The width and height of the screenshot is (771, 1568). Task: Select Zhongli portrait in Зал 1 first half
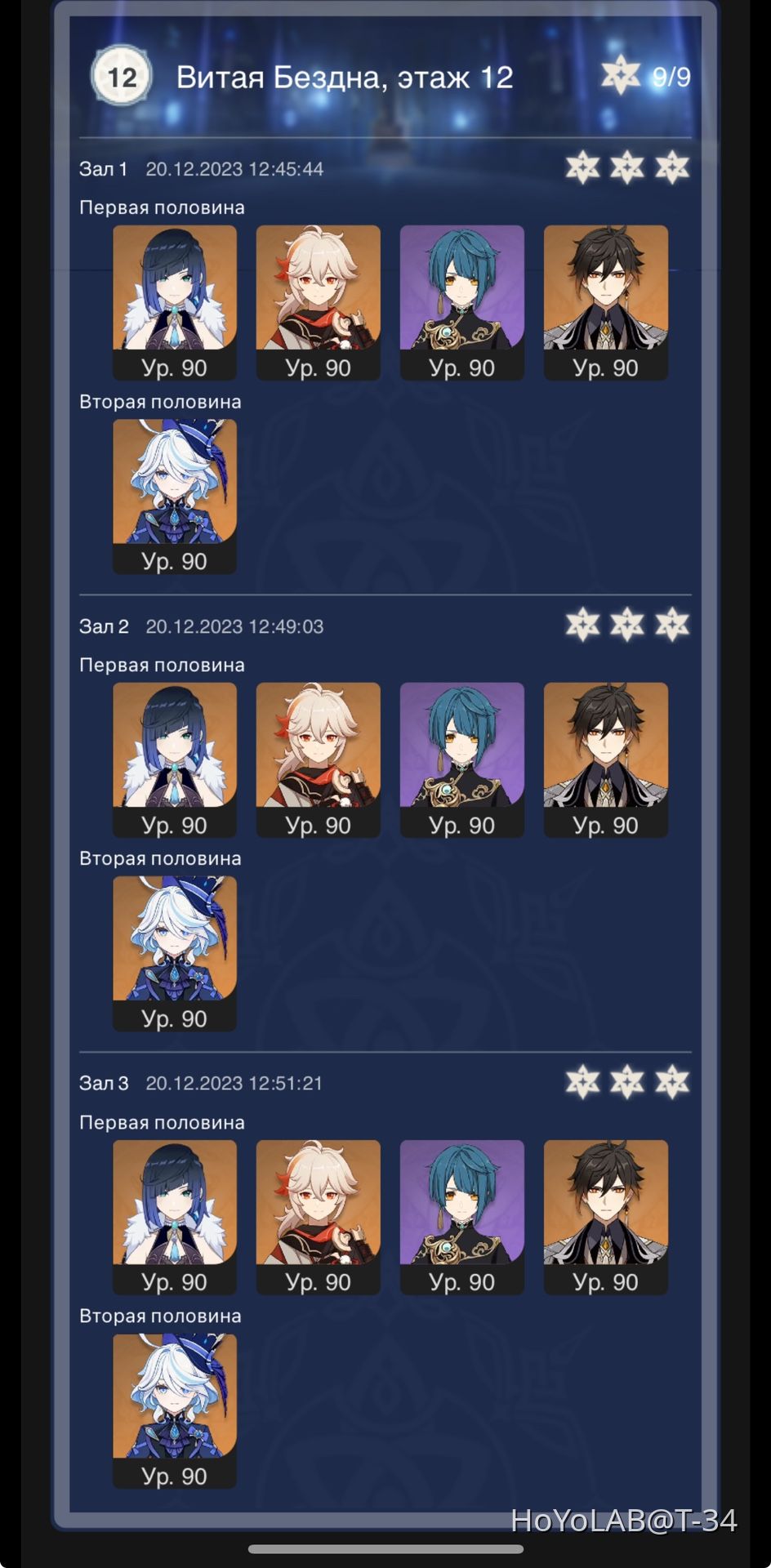606,302
